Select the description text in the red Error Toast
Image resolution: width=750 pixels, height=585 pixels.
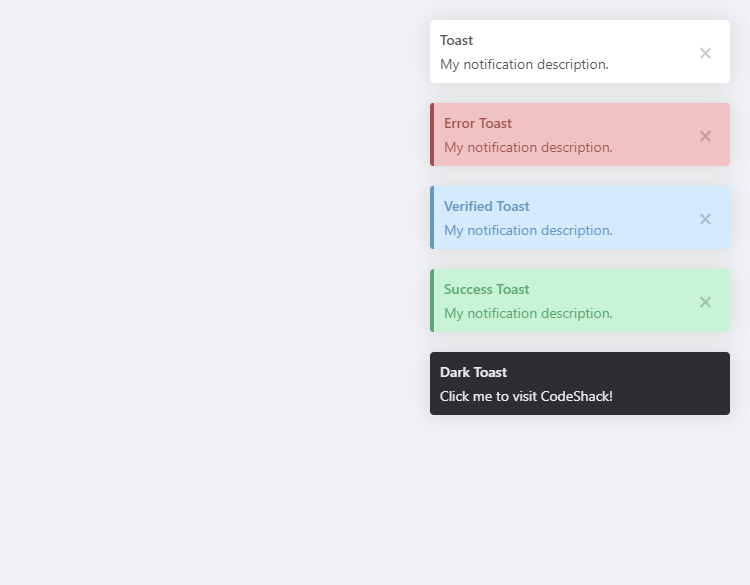coord(528,147)
